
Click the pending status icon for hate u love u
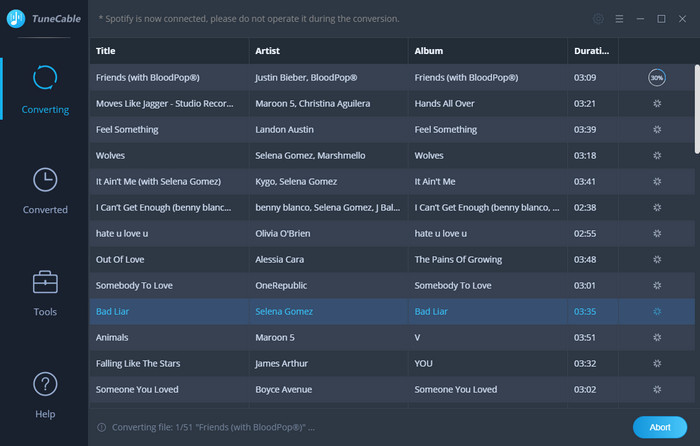(657, 233)
